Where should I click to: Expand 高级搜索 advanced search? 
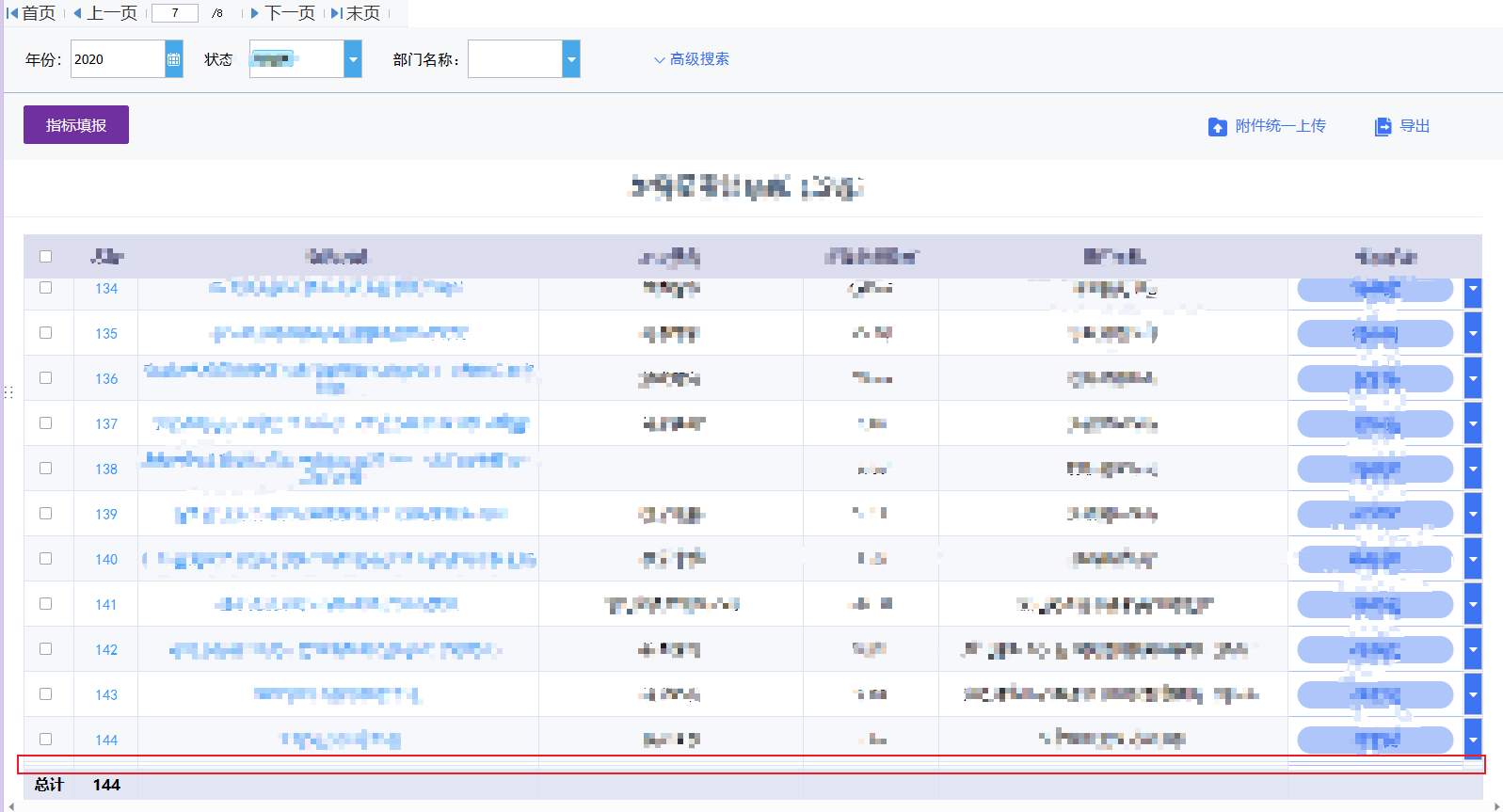tap(692, 59)
